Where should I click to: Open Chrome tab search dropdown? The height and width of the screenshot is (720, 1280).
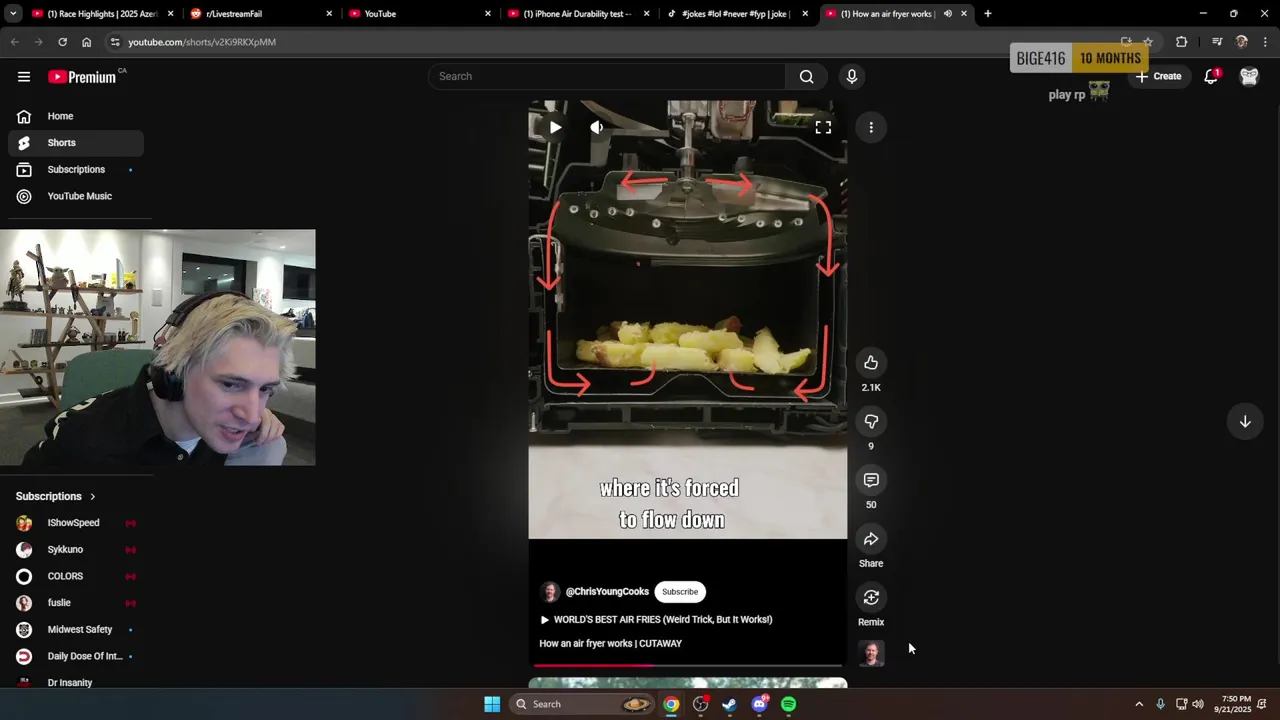click(x=13, y=14)
